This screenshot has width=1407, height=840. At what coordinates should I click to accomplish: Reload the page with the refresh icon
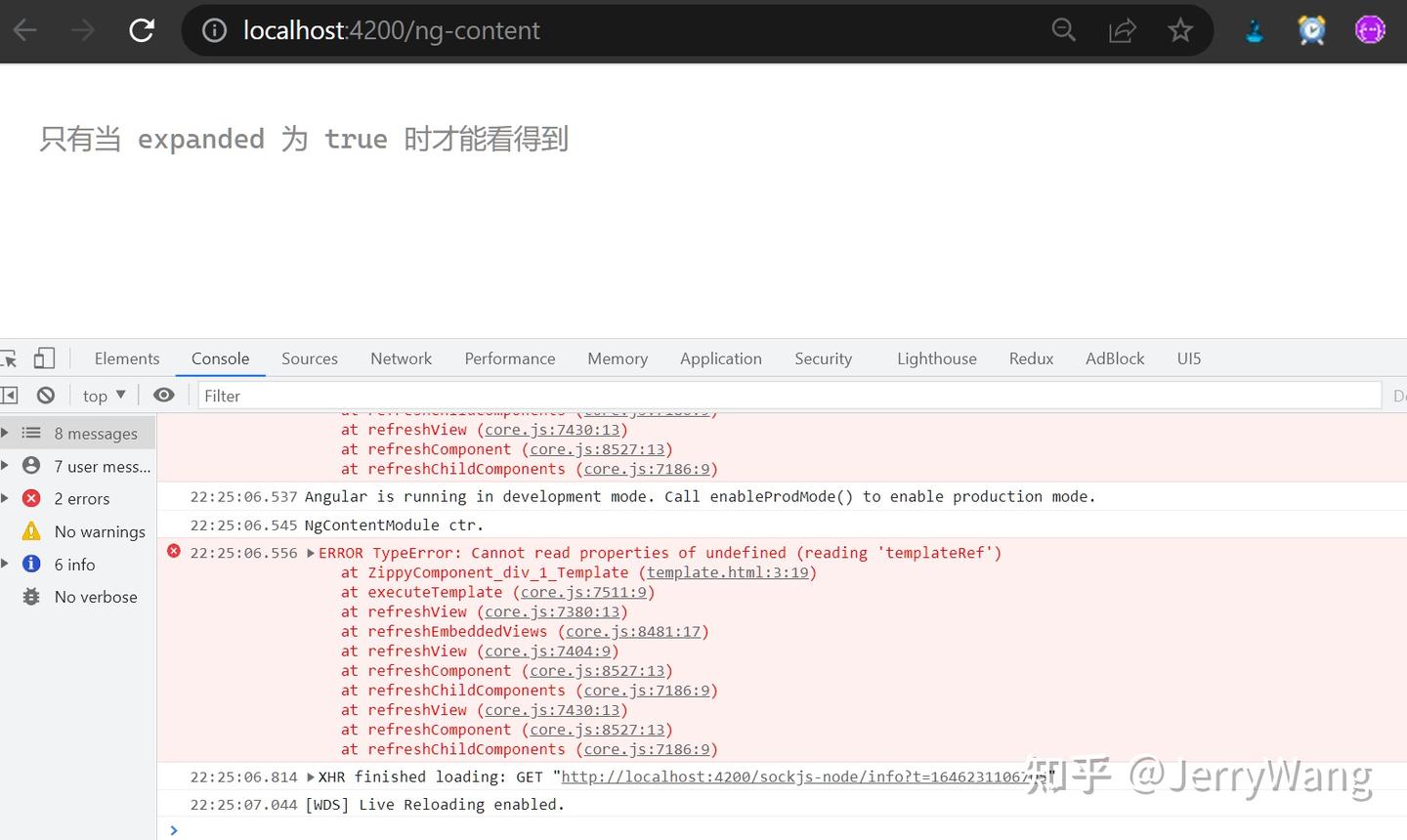pos(142,30)
